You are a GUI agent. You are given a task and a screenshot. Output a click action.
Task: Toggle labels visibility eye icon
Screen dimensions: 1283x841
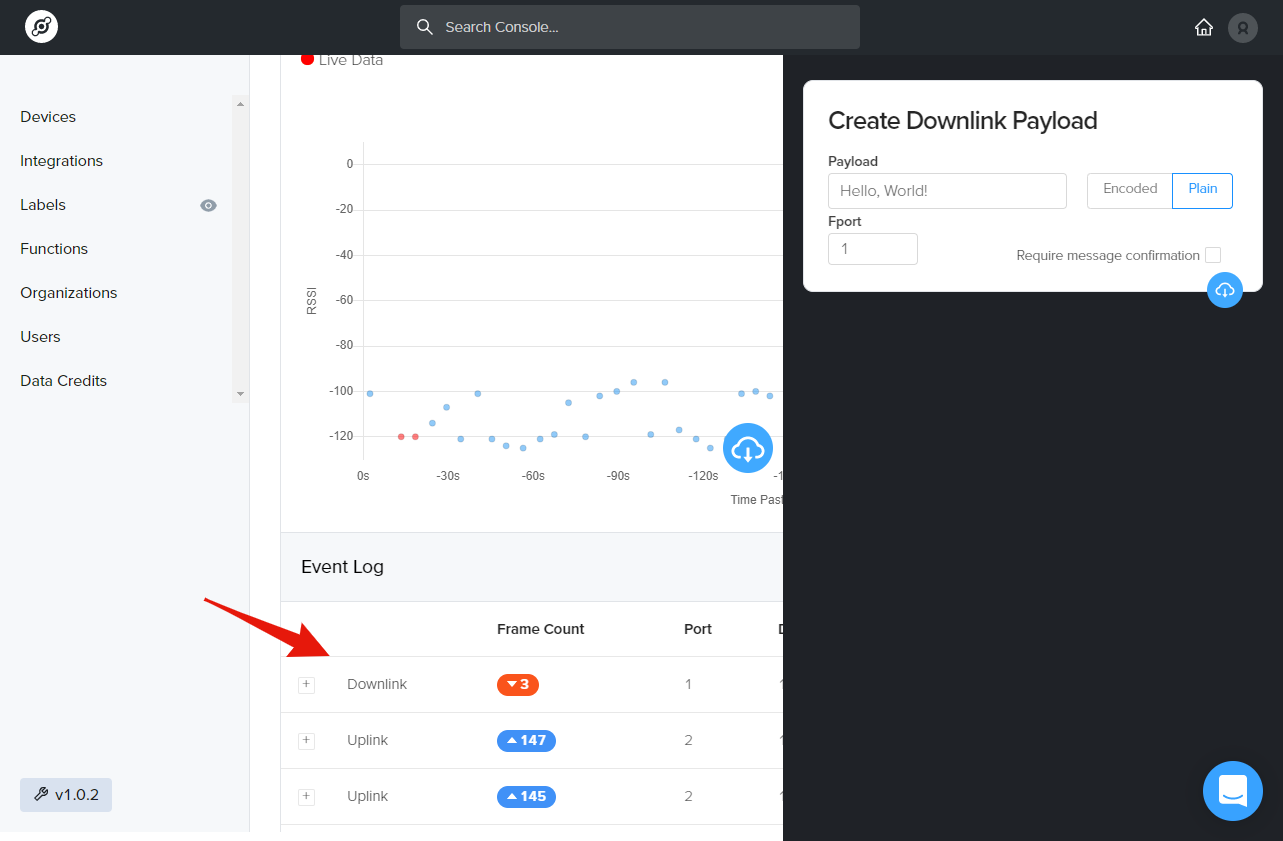click(208, 205)
